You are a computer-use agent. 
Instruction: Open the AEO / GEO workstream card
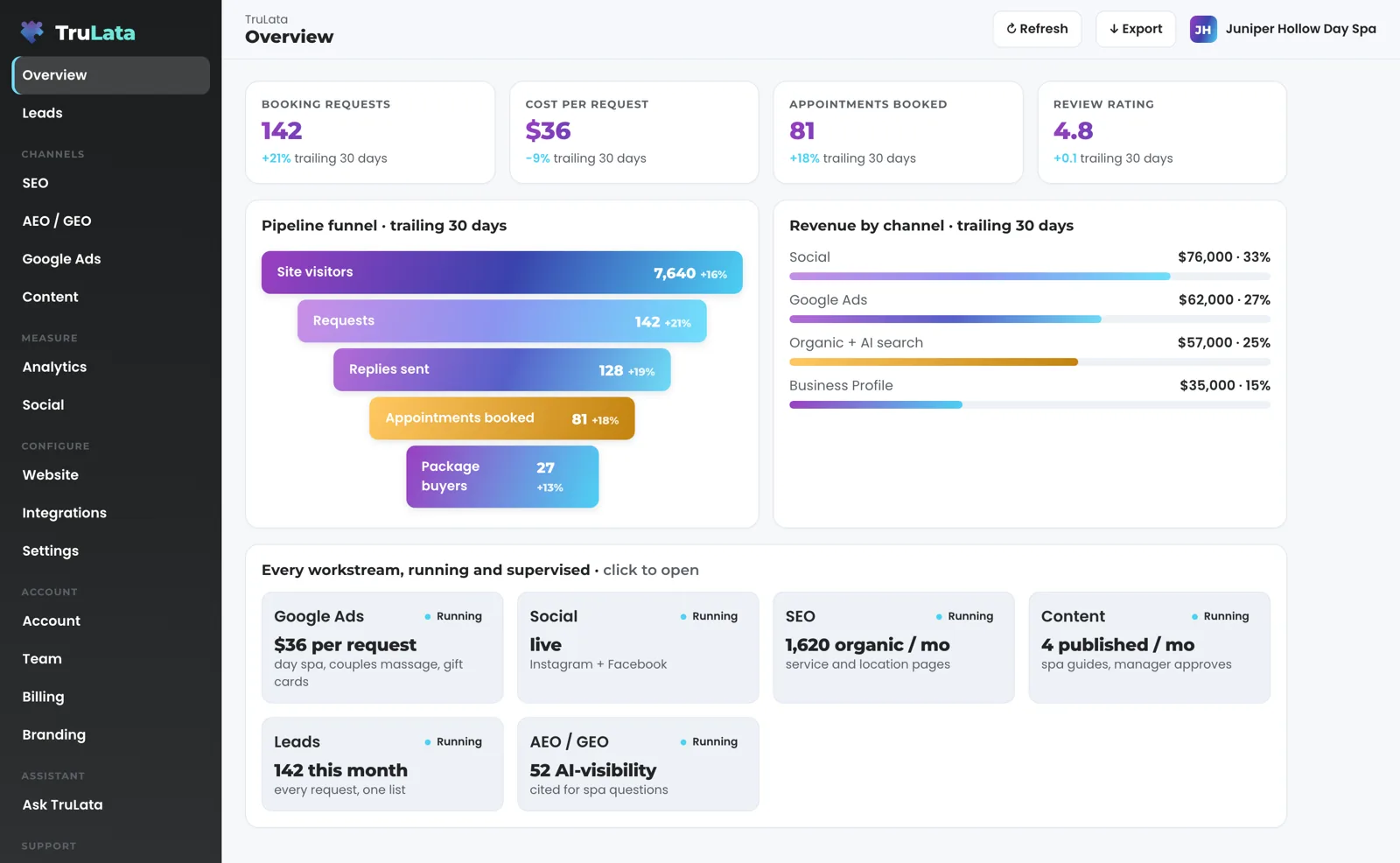coord(638,764)
